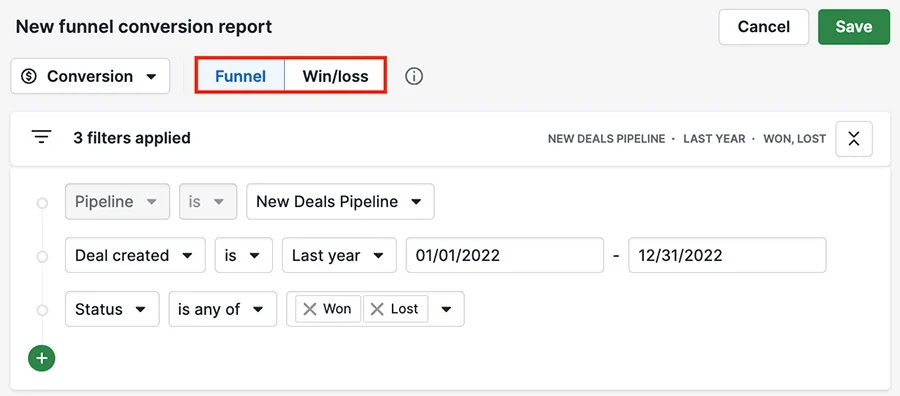
Task: Switch to the Win/loss tab
Action: pyautogui.click(x=335, y=76)
